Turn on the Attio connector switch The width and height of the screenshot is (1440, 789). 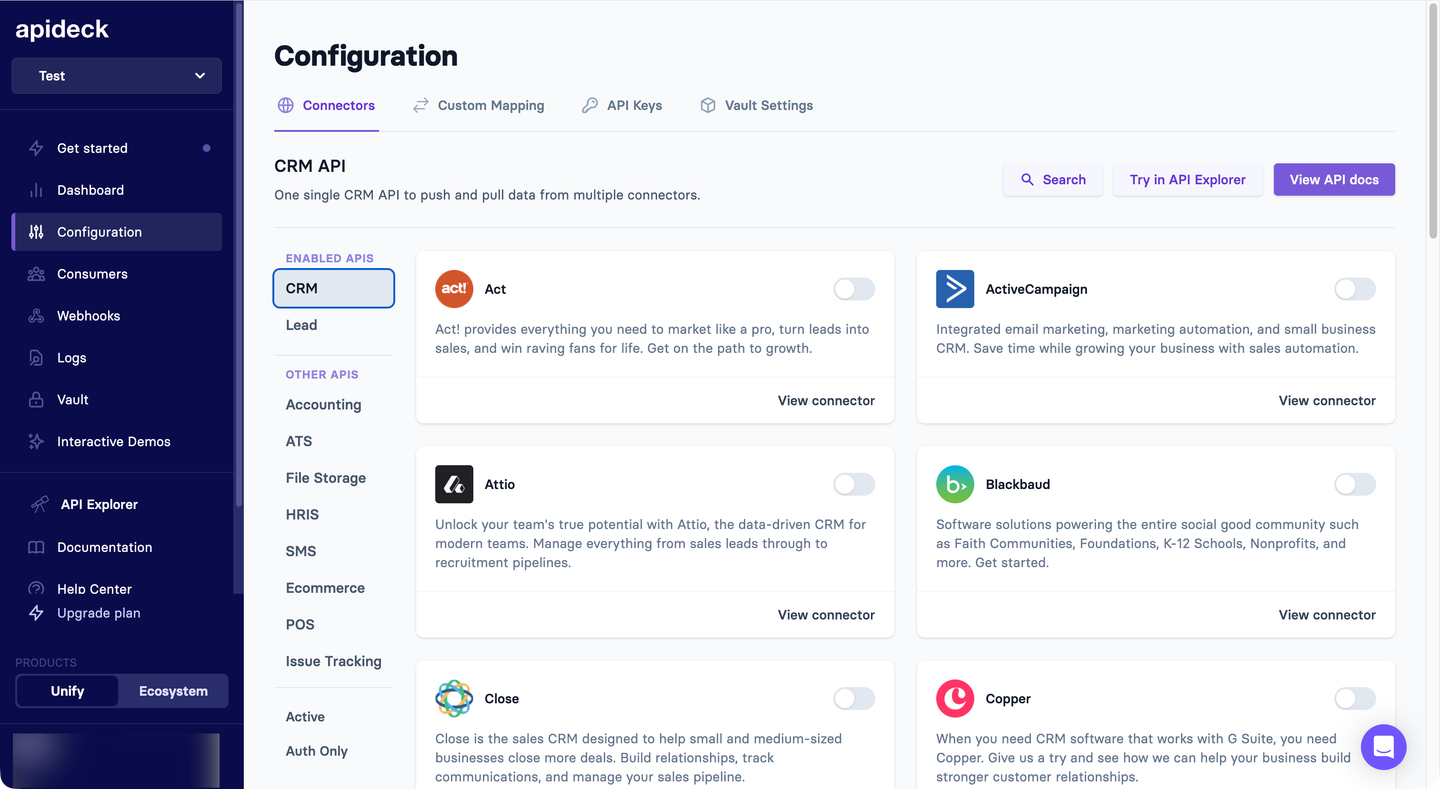854,484
